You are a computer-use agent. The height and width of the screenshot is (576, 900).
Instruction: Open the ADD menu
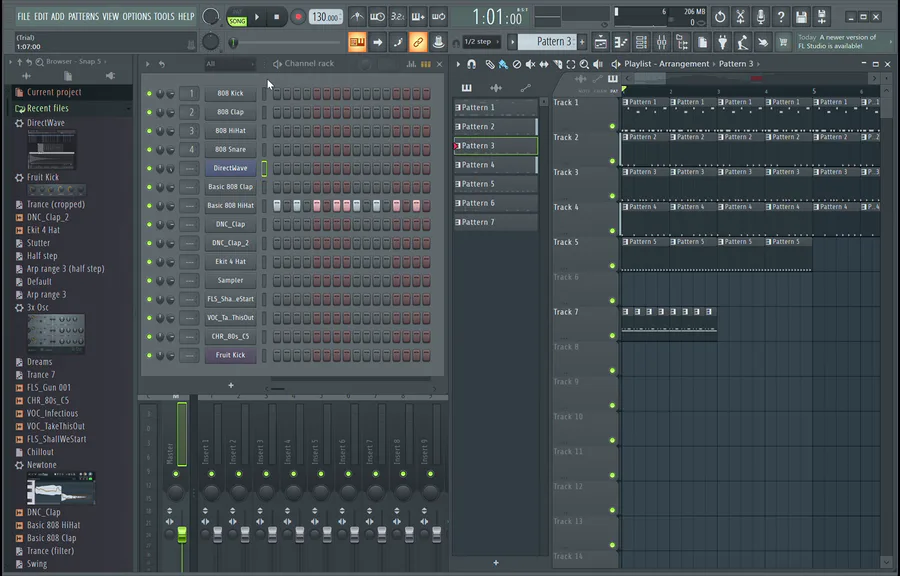pyautogui.click(x=57, y=17)
